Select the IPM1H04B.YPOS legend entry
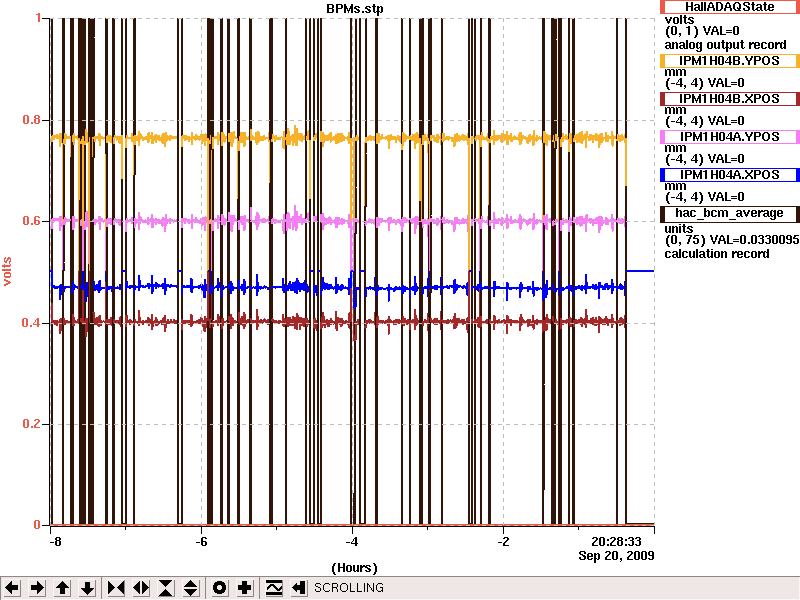This screenshot has width=800, height=600. coord(730,61)
